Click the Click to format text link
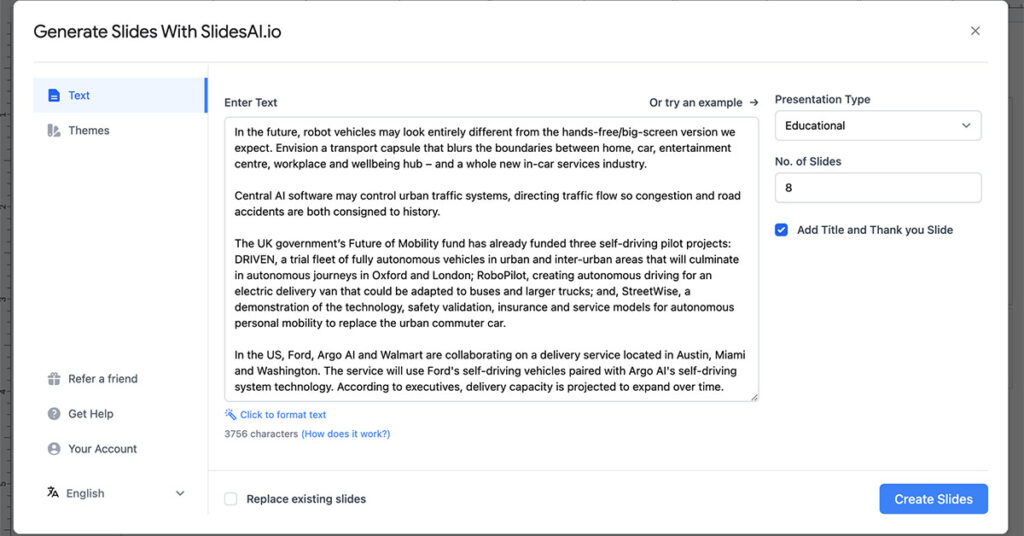The image size is (1024, 536). (x=283, y=415)
